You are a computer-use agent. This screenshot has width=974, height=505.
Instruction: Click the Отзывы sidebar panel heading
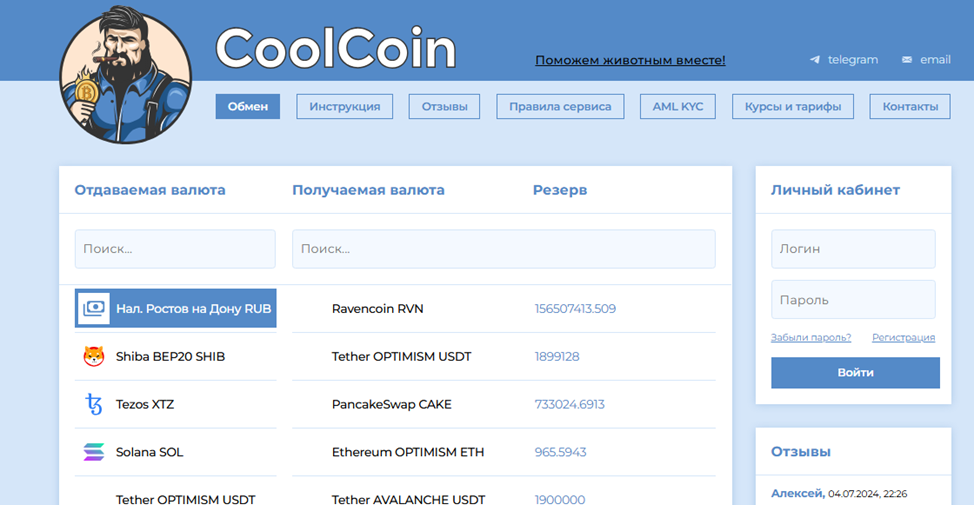pyautogui.click(x=801, y=452)
